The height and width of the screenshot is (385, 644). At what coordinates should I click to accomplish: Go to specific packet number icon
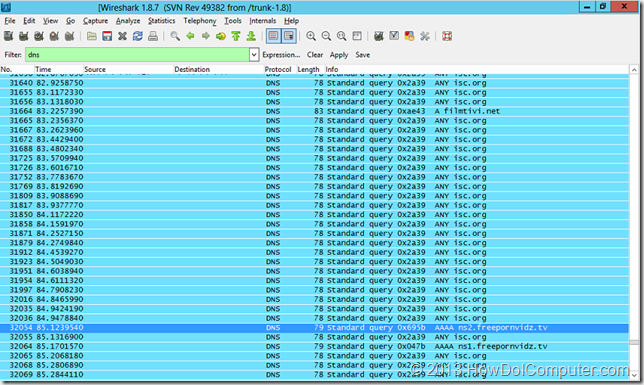pos(221,36)
